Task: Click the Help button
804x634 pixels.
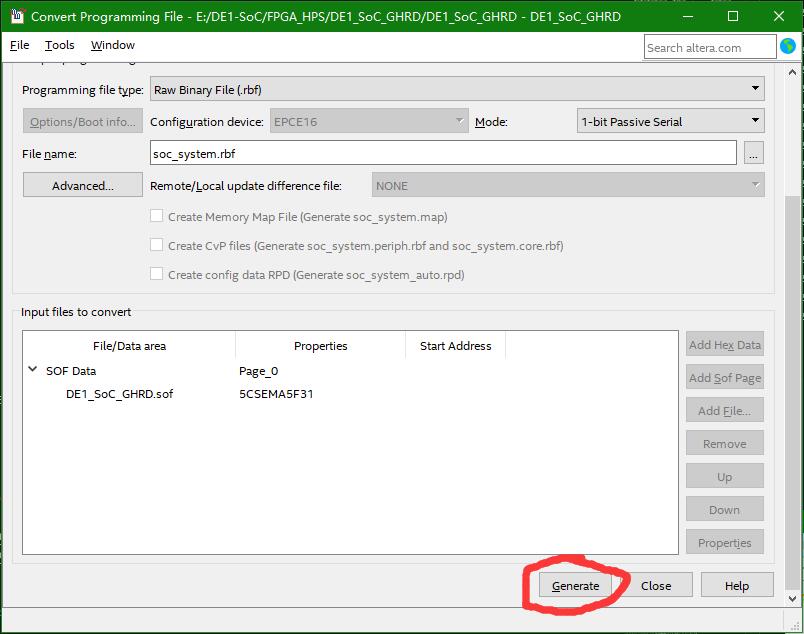Action: 737,585
